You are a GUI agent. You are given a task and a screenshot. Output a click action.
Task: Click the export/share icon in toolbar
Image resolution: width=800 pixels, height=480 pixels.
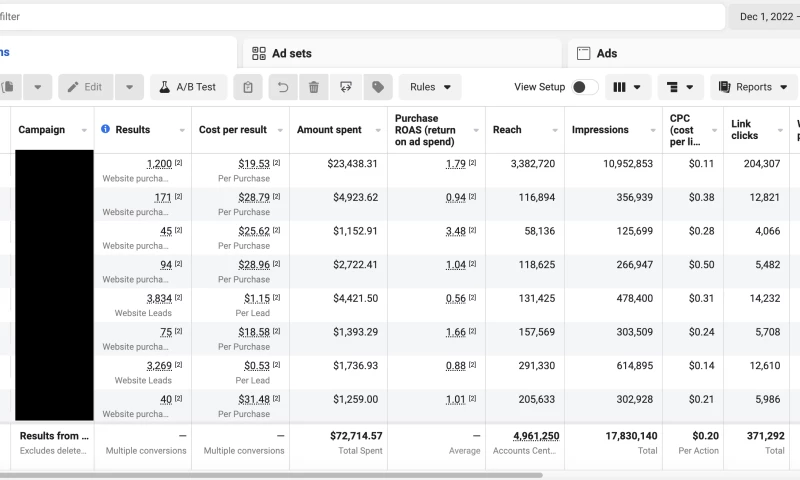[346, 87]
